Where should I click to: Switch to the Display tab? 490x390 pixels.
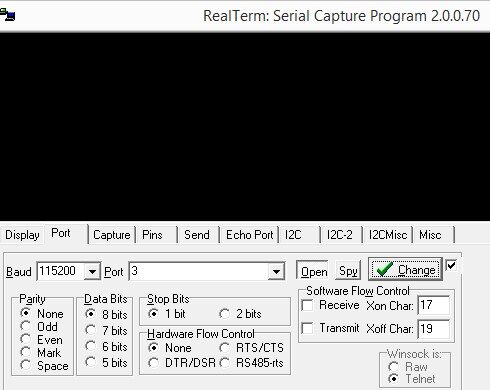coord(22,235)
